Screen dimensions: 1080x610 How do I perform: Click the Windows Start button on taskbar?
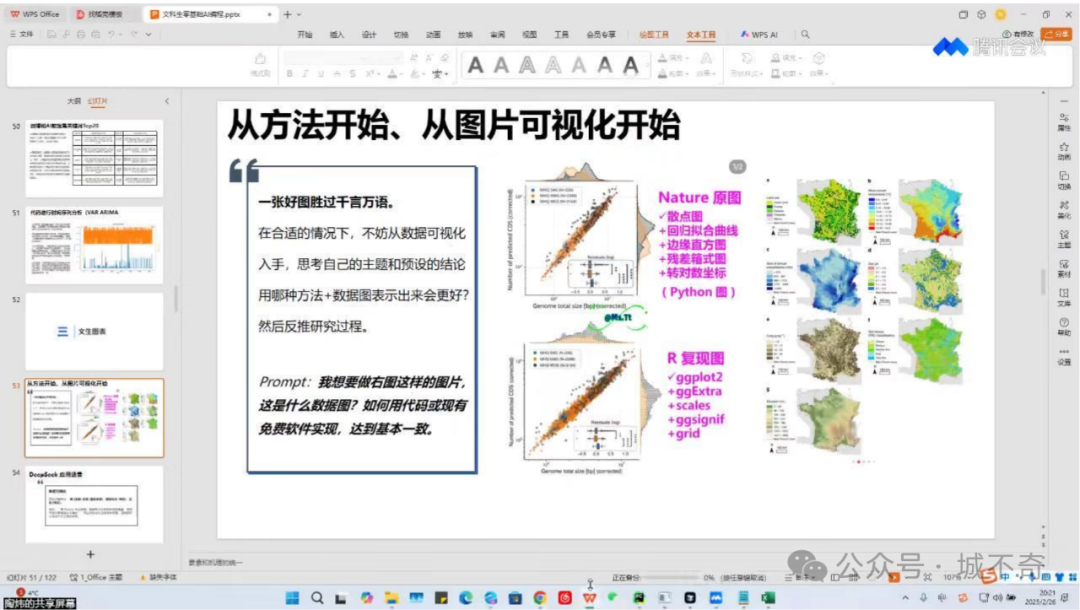(292, 598)
